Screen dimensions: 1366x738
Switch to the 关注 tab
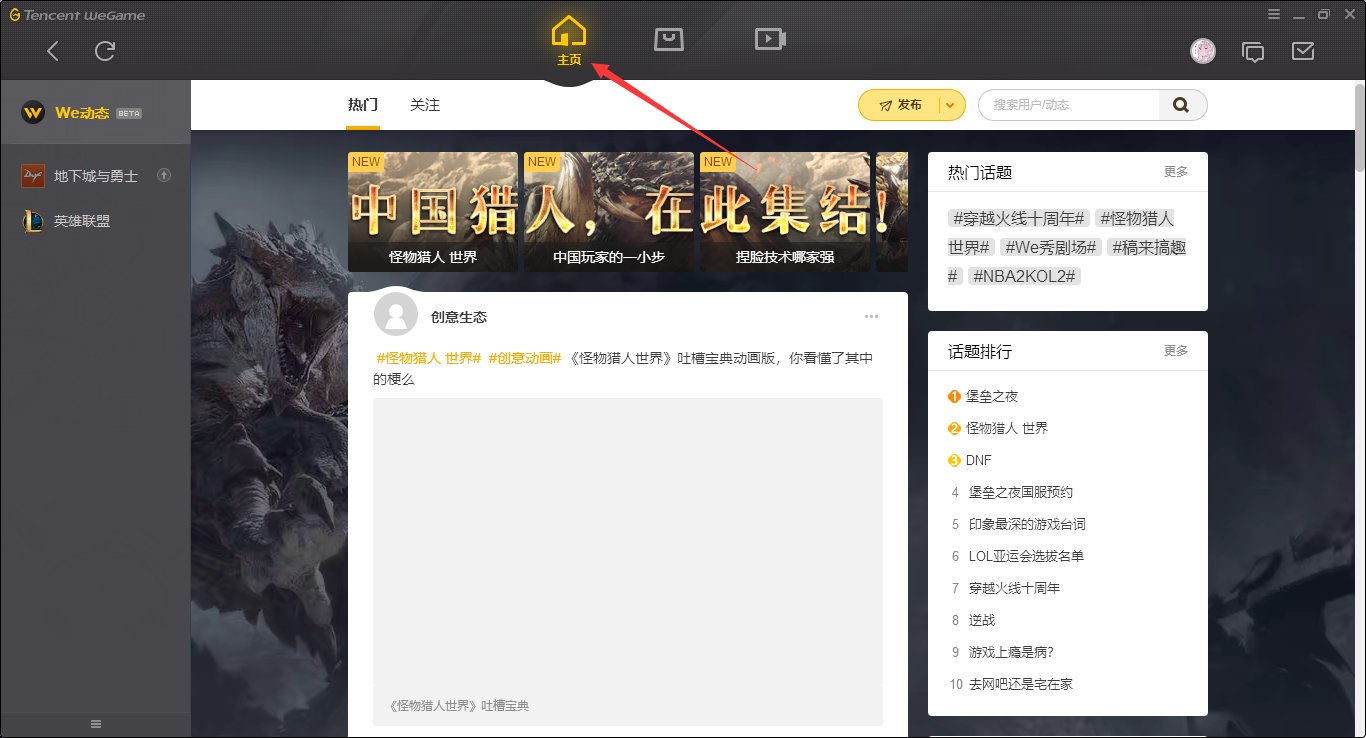click(x=425, y=104)
